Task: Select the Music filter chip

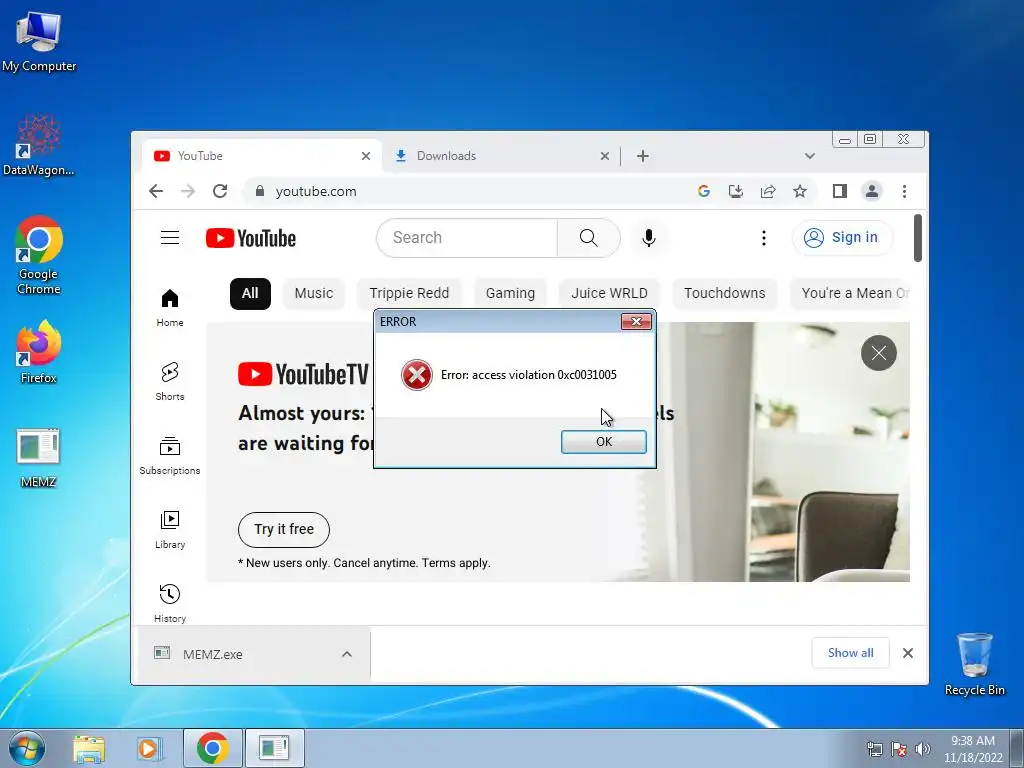Action: (313, 293)
